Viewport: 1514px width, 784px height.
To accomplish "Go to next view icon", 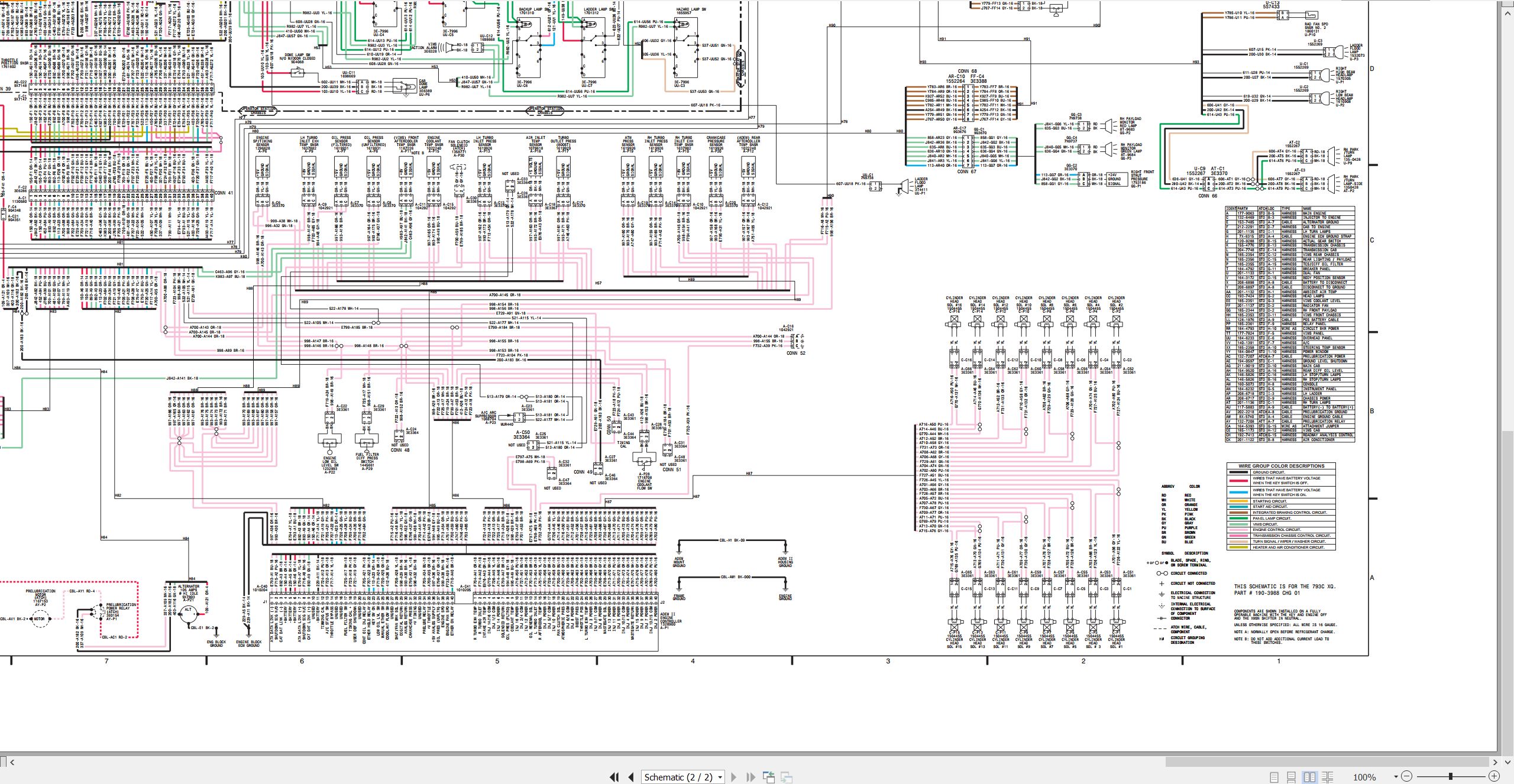I will pyautogui.click(x=787, y=777).
